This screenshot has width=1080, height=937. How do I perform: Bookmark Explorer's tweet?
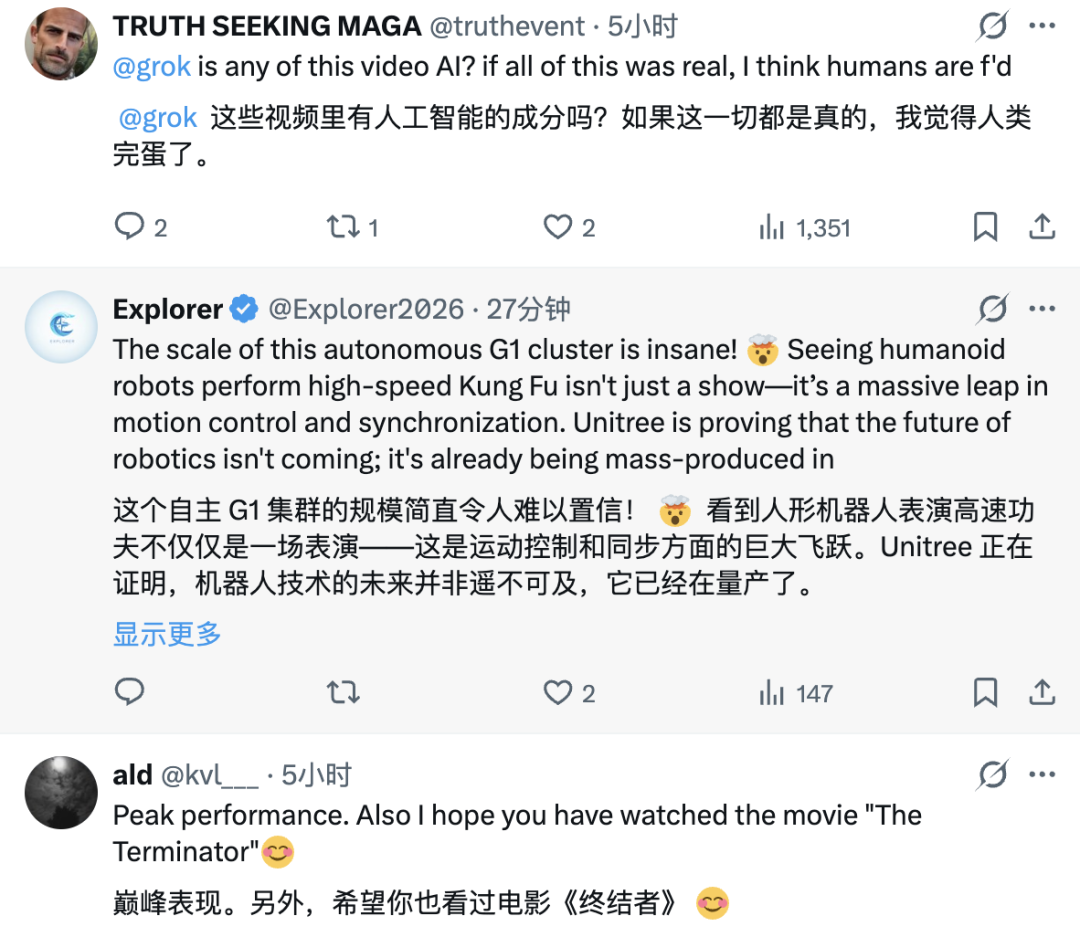[985, 692]
